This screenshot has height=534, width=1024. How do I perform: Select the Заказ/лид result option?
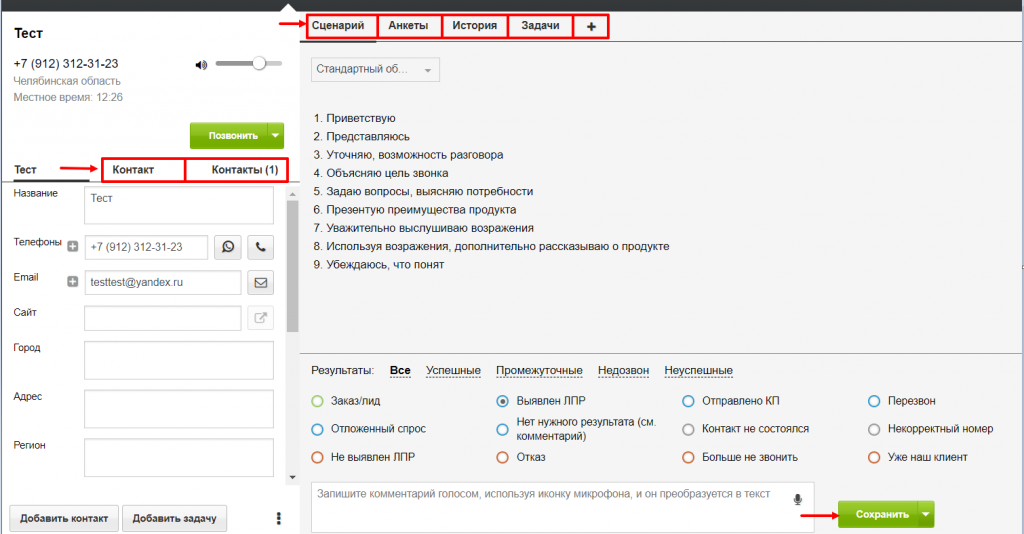[317, 401]
